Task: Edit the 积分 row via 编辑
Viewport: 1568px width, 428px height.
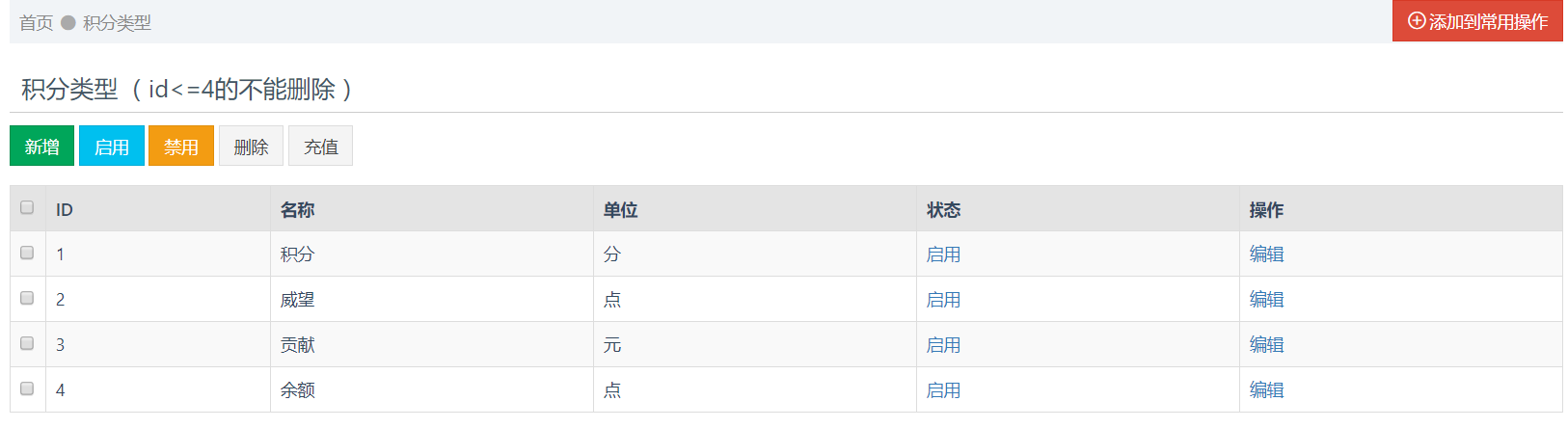Action: click(x=1266, y=254)
